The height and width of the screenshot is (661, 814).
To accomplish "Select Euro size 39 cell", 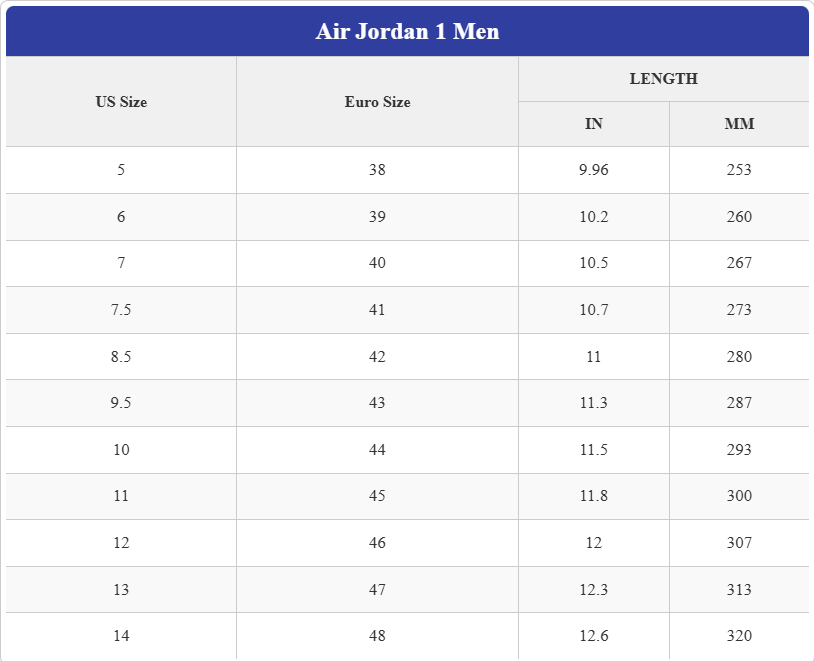I will [x=377, y=217].
